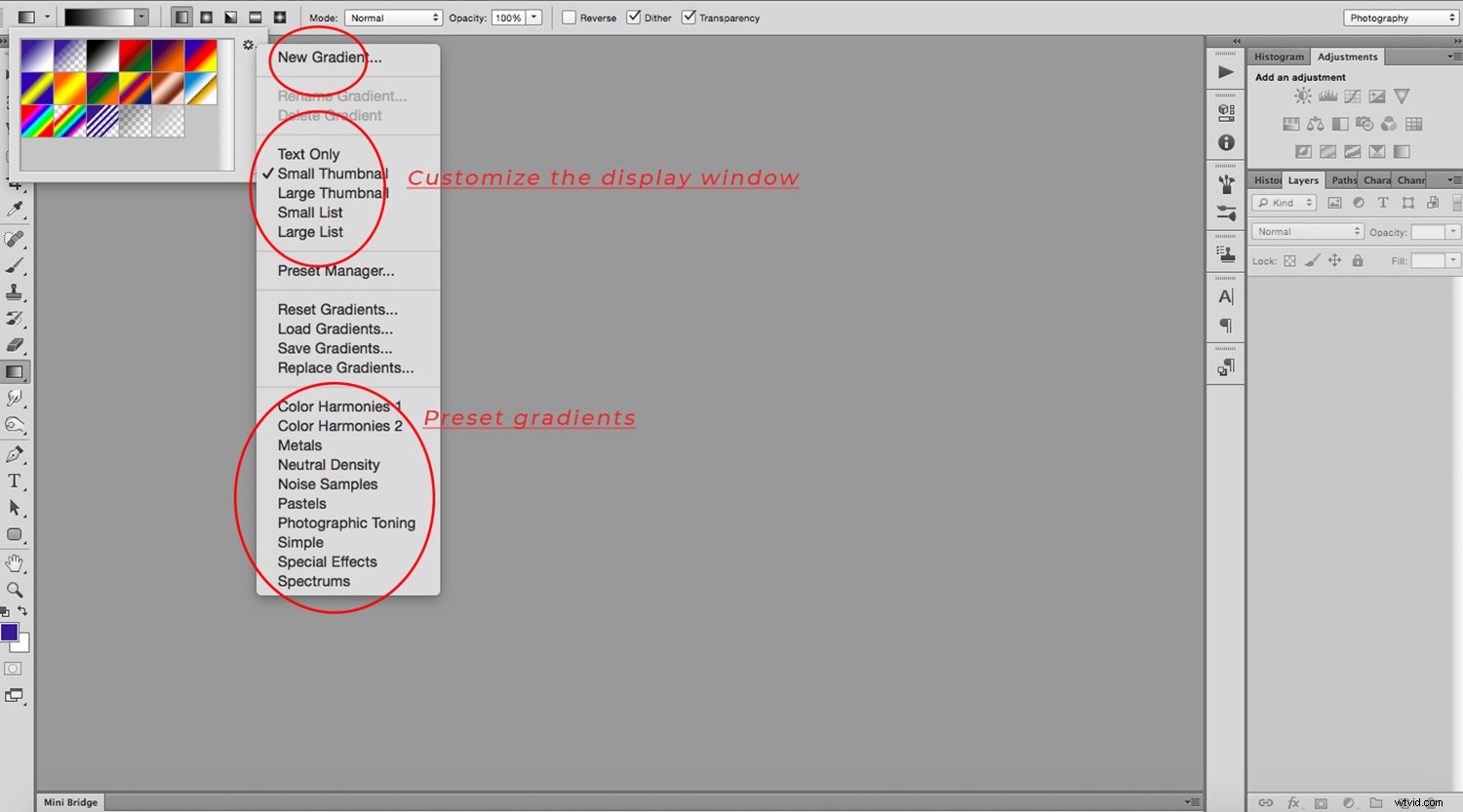Pick the rainbow spectrum gradient swatch
1463x812 pixels.
37,122
